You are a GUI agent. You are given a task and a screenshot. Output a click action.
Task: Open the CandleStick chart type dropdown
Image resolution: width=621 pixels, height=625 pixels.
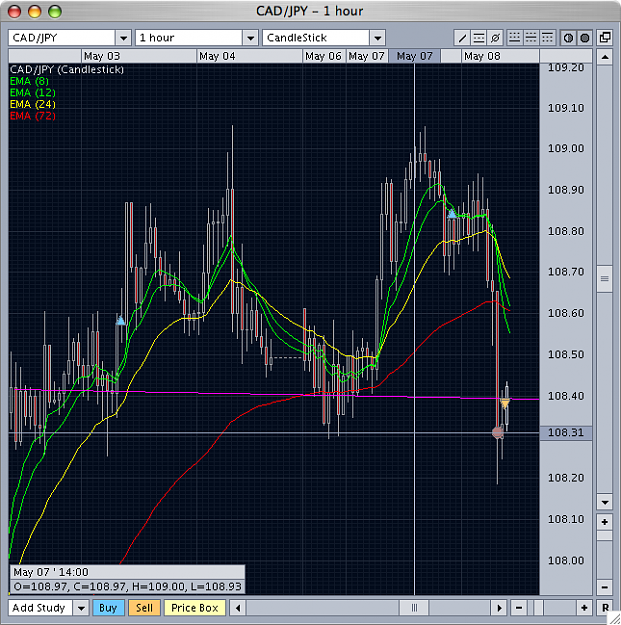tap(377, 38)
